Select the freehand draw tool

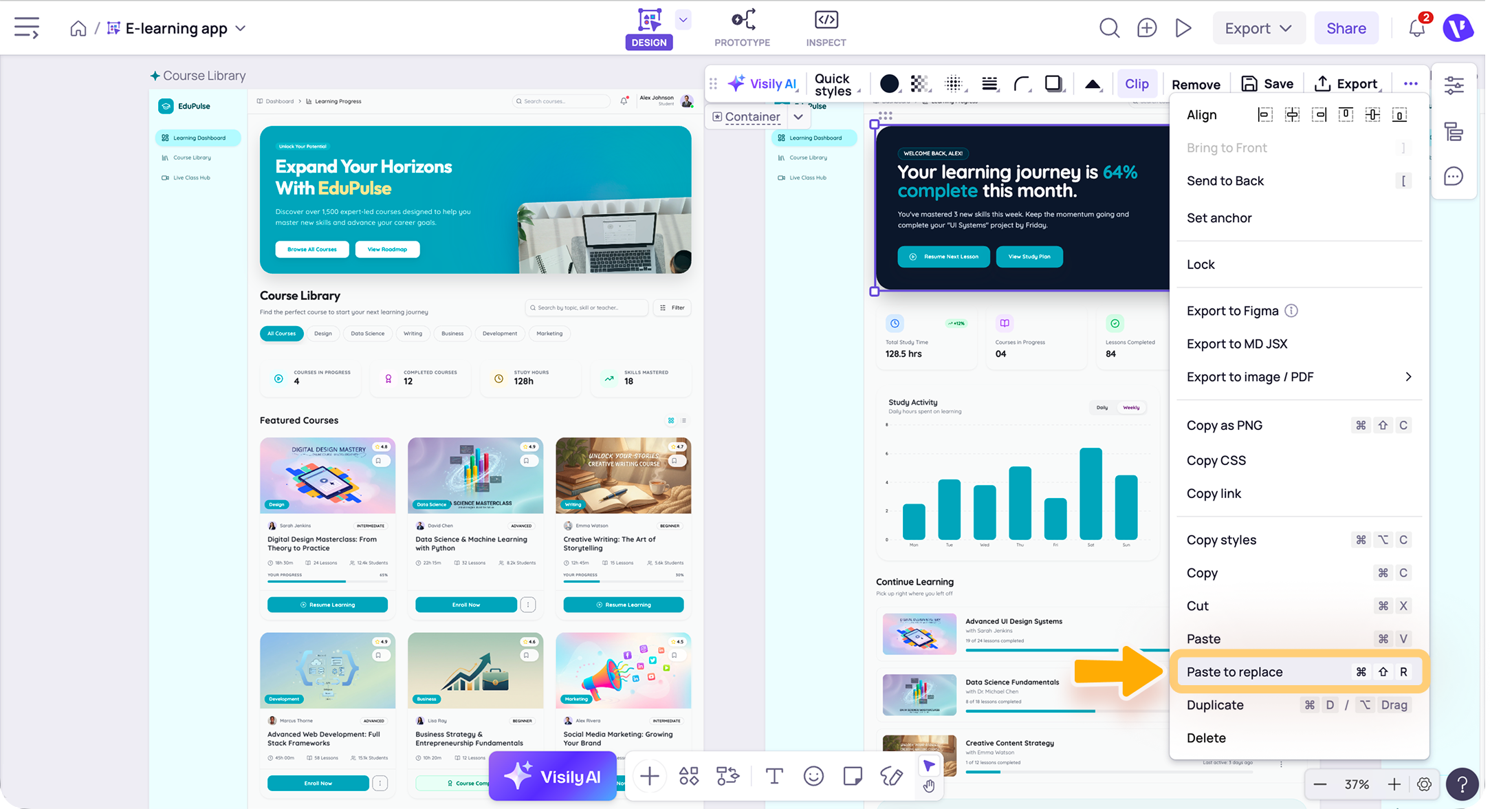(892, 777)
